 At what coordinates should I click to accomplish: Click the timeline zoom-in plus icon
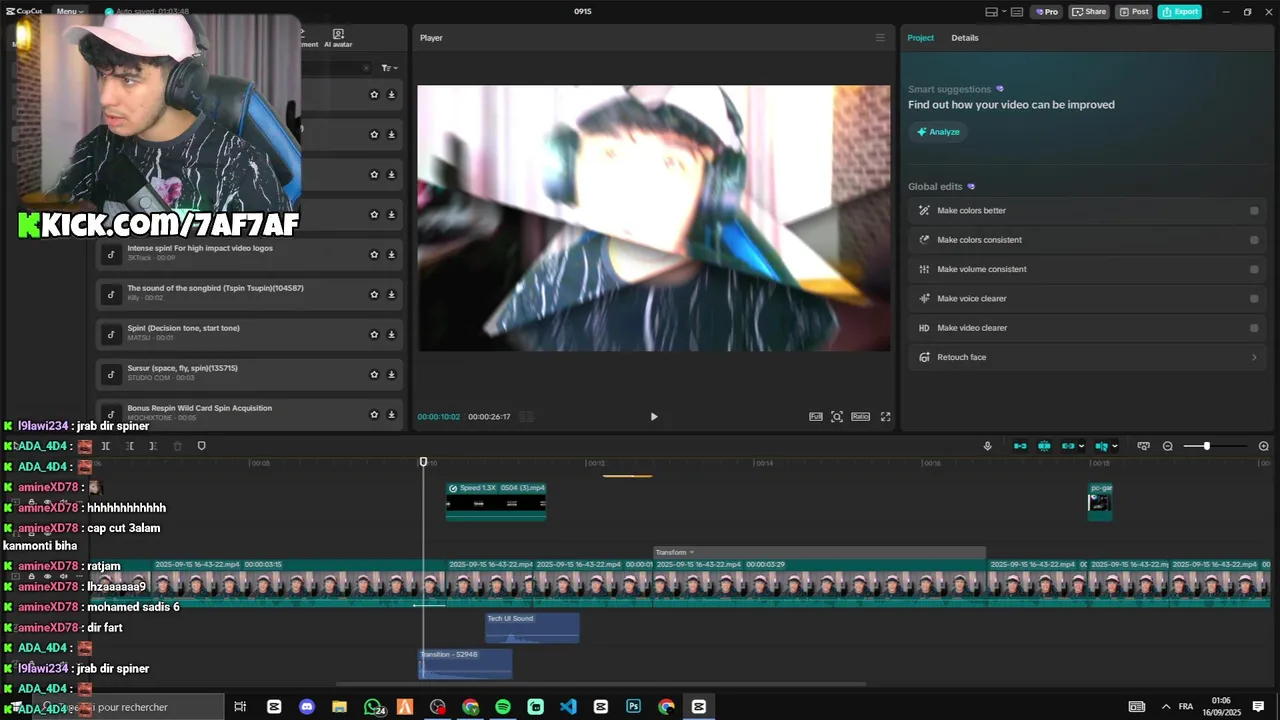point(1264,446)
